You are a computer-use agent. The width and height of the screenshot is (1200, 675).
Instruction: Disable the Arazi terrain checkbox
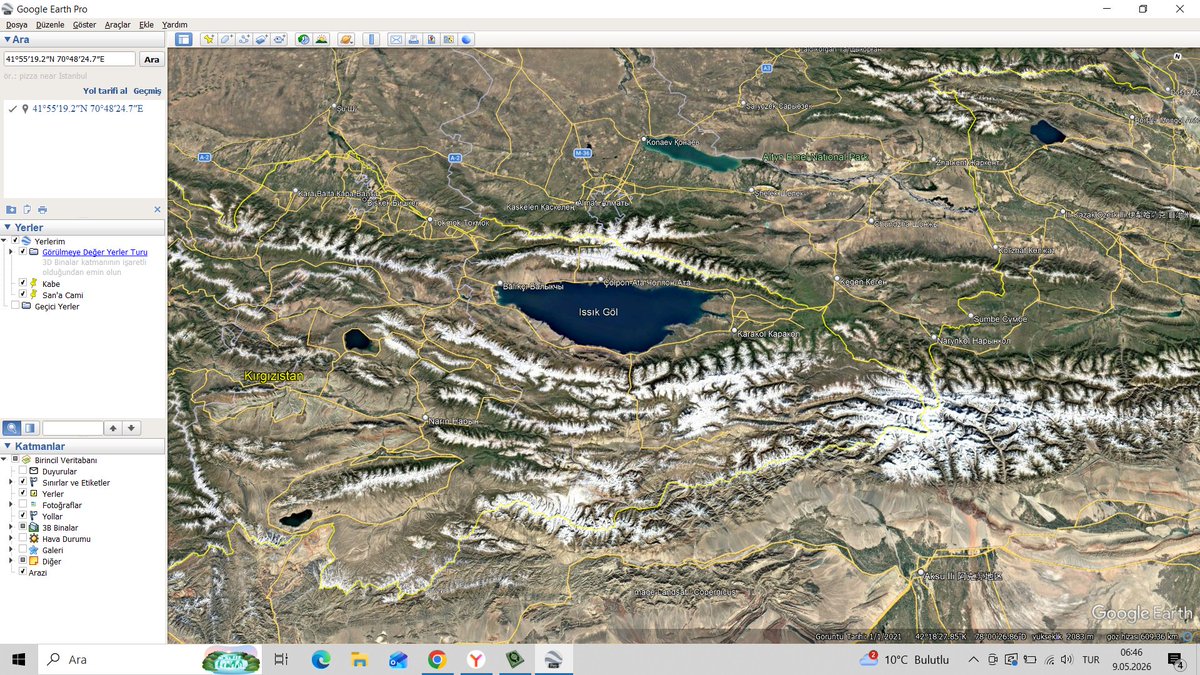click(23, 571)
